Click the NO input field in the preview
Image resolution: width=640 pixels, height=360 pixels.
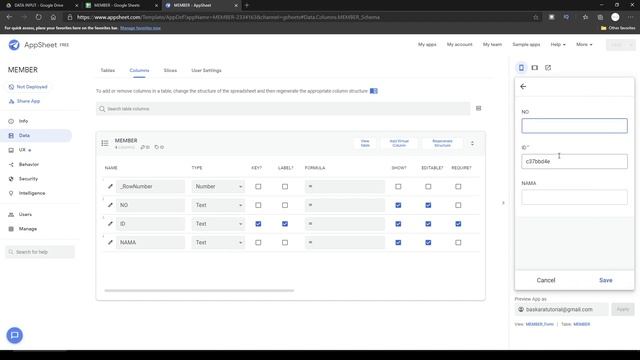574,126
